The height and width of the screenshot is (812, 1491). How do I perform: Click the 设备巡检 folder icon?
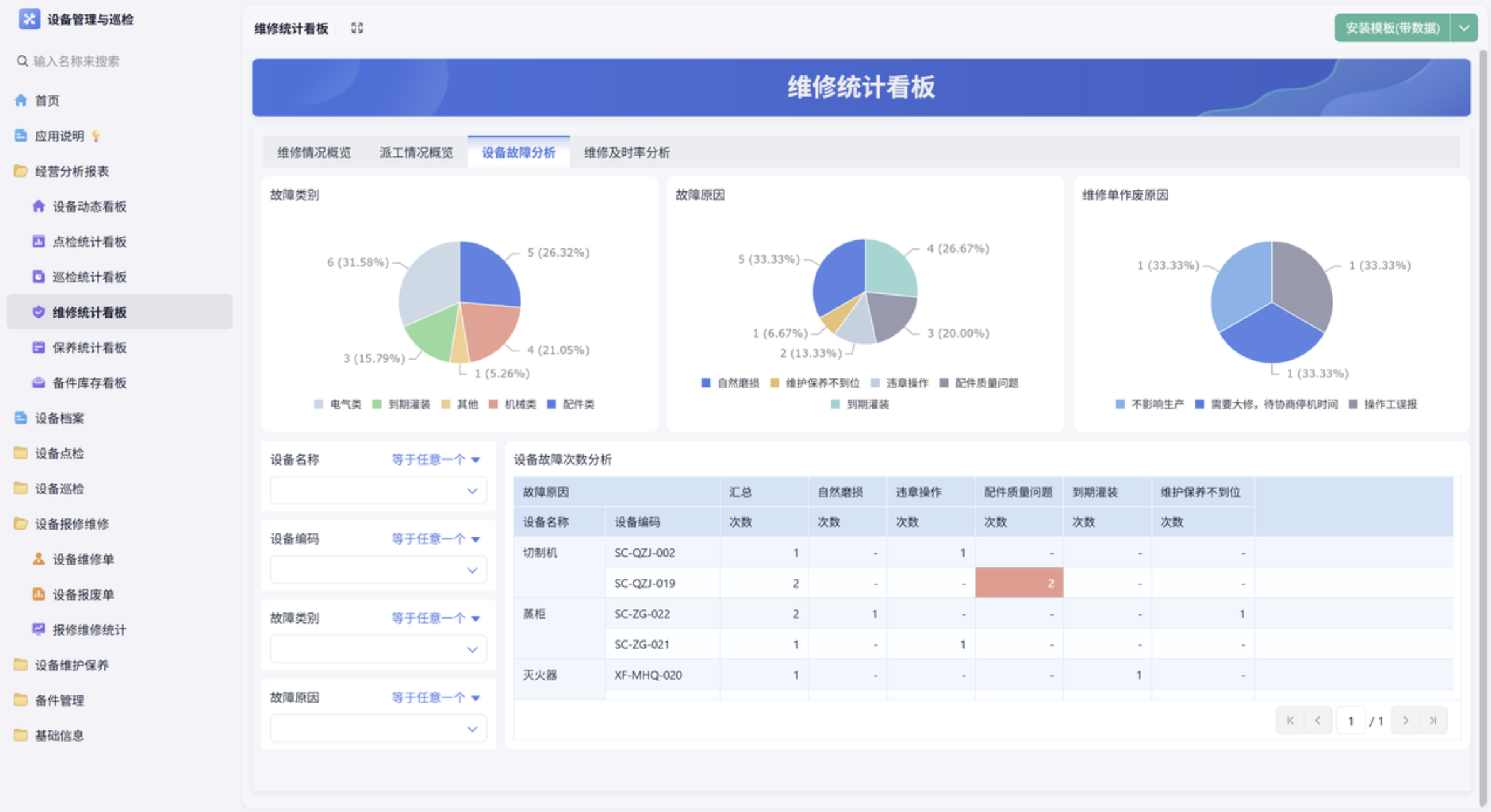click(21, 488)
